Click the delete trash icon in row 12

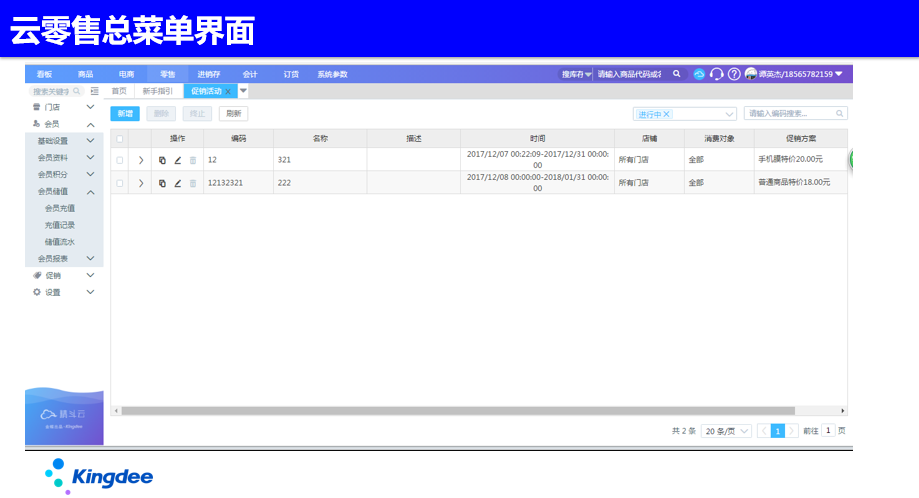(x=193, y=159)
